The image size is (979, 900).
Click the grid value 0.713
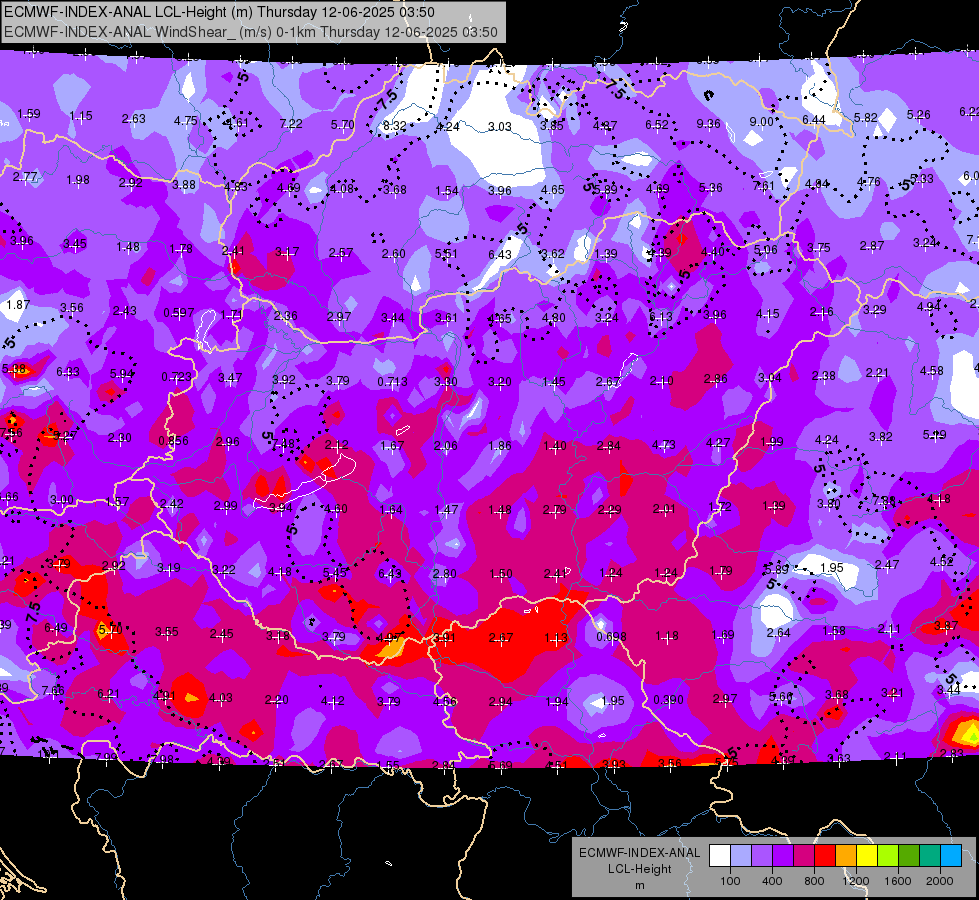[393, 382]
